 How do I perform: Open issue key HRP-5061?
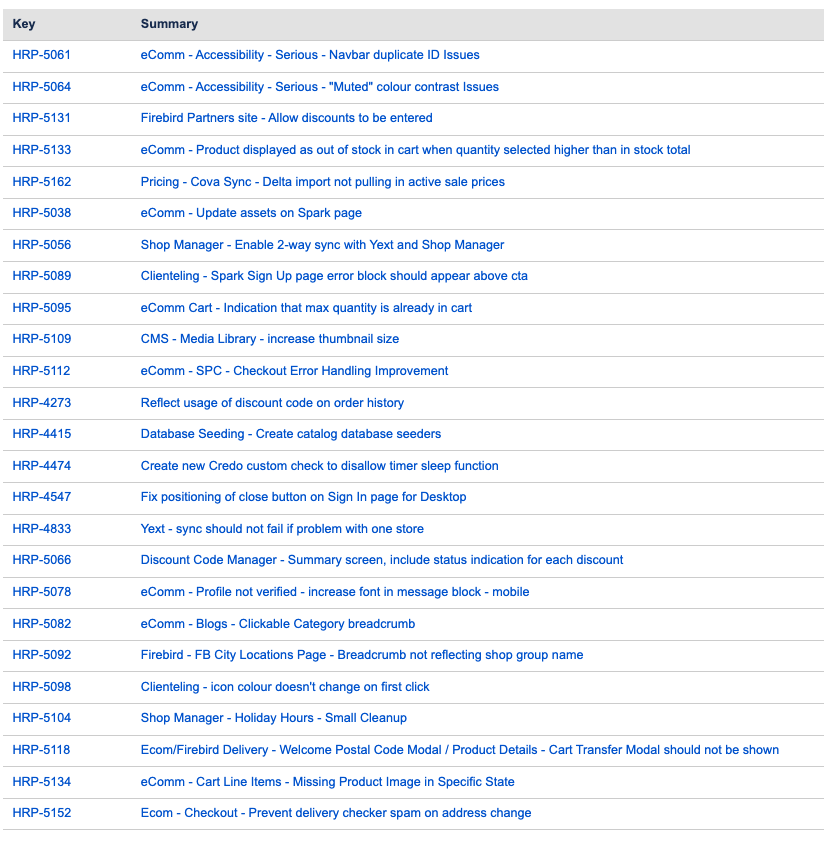click(41, 55)
